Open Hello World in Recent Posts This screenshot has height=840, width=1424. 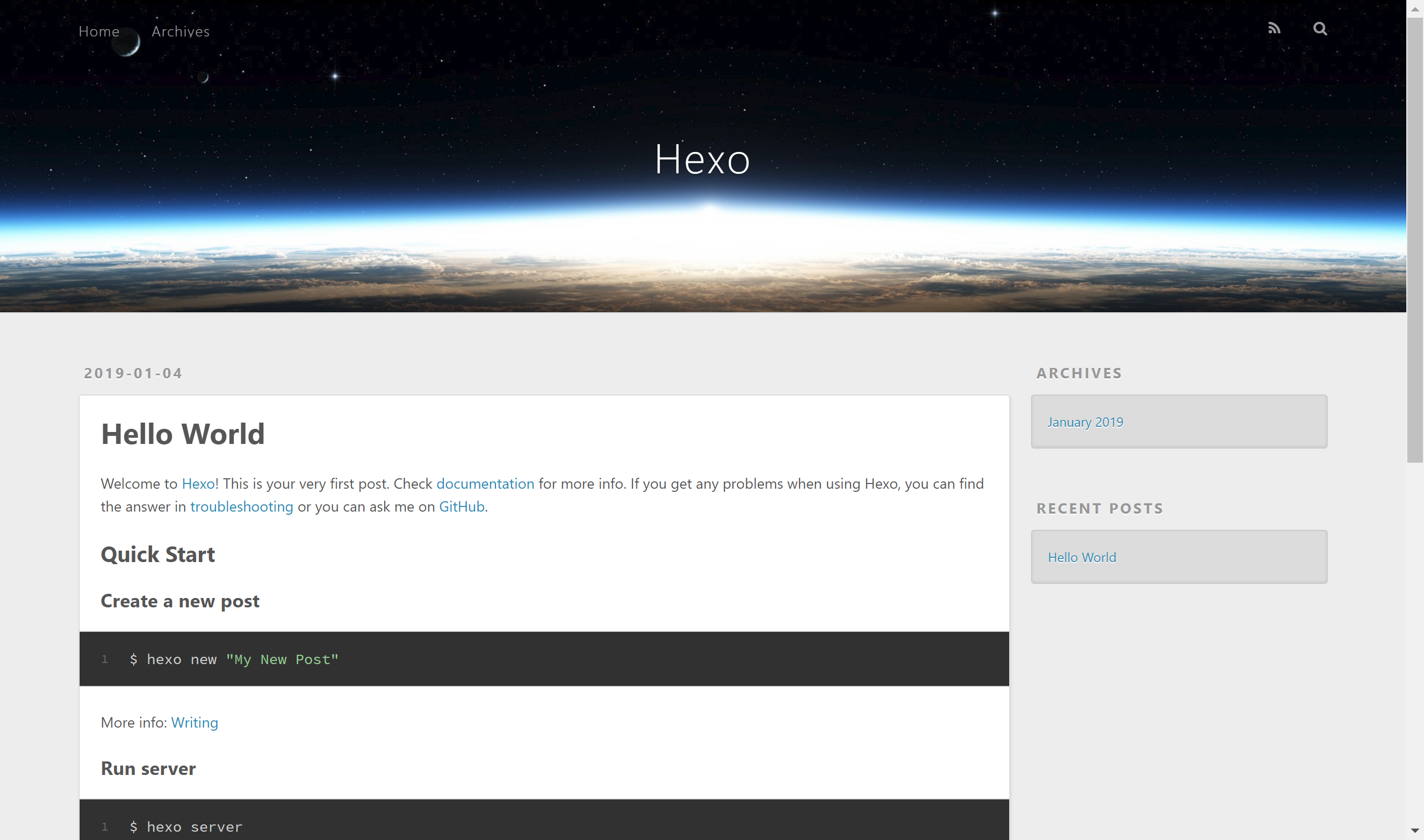click(x=1082, y=557)
